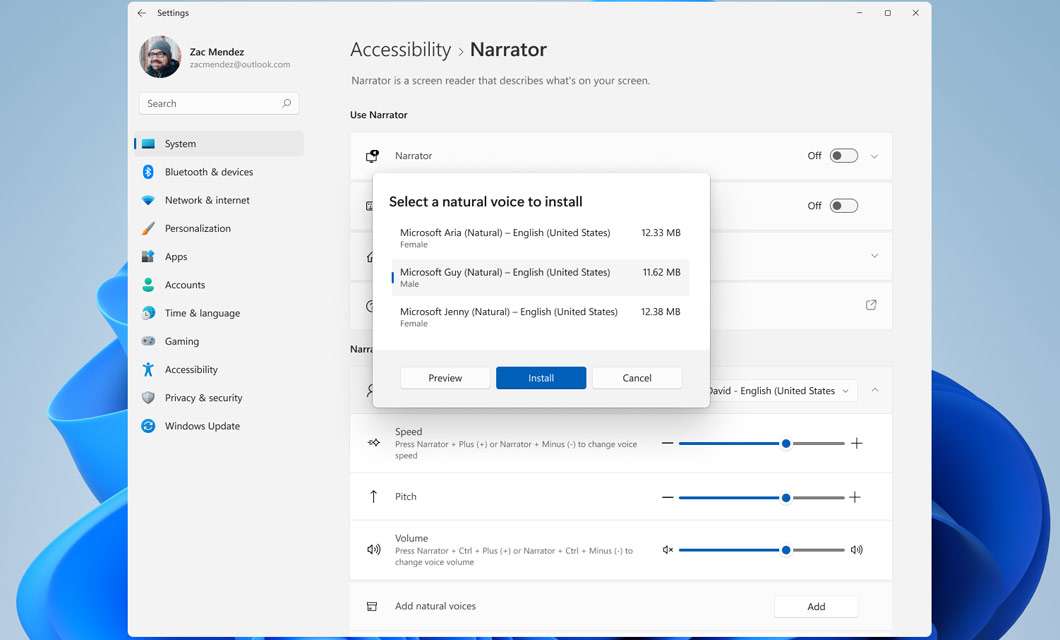This screenshot has width=1060, height=640.
Task: Turn on the Narrator toggle
Action: [x=843, y=155]
